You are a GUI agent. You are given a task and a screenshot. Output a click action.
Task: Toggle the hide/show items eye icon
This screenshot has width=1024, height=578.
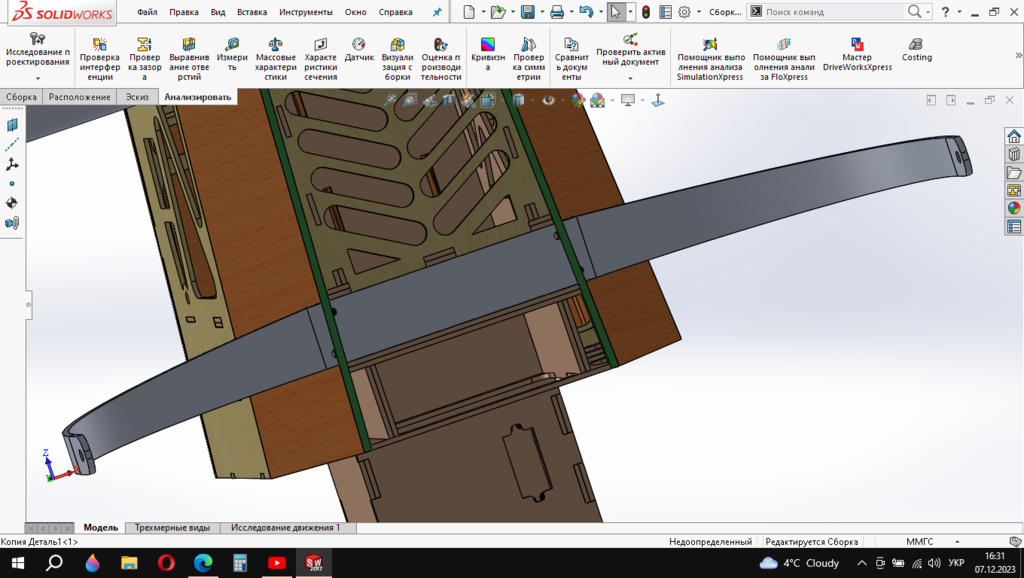[x=548, y=100]
